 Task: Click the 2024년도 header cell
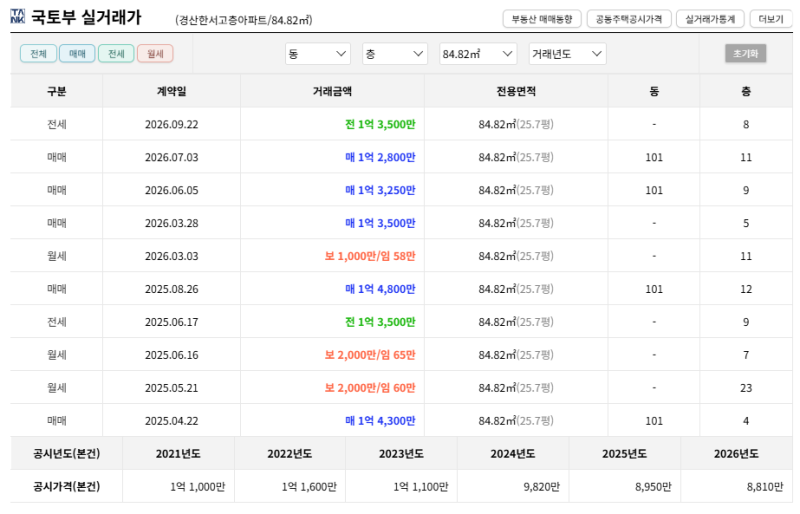pyautogui.click(x=513, y=454)
